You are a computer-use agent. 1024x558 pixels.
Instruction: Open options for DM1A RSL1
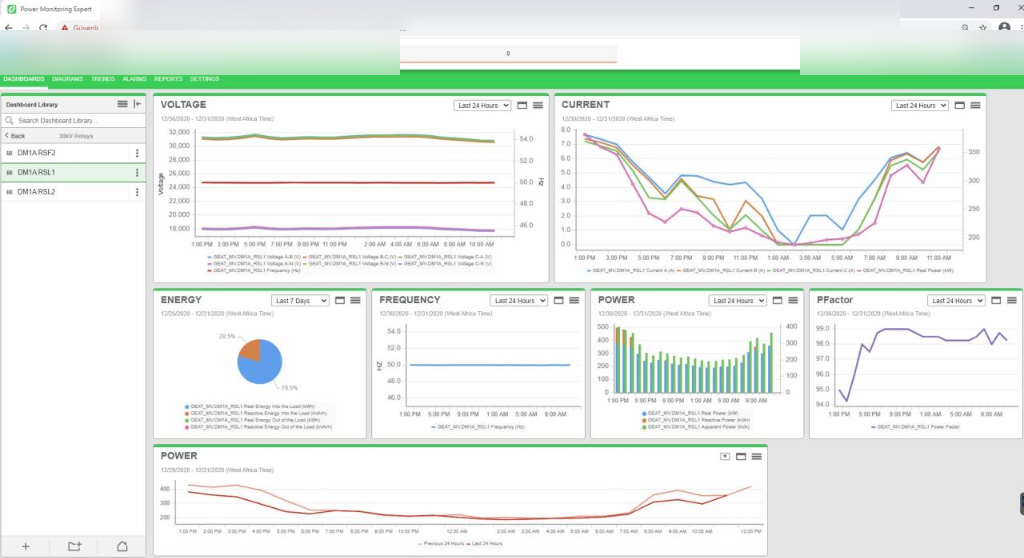tap(137, 172)
